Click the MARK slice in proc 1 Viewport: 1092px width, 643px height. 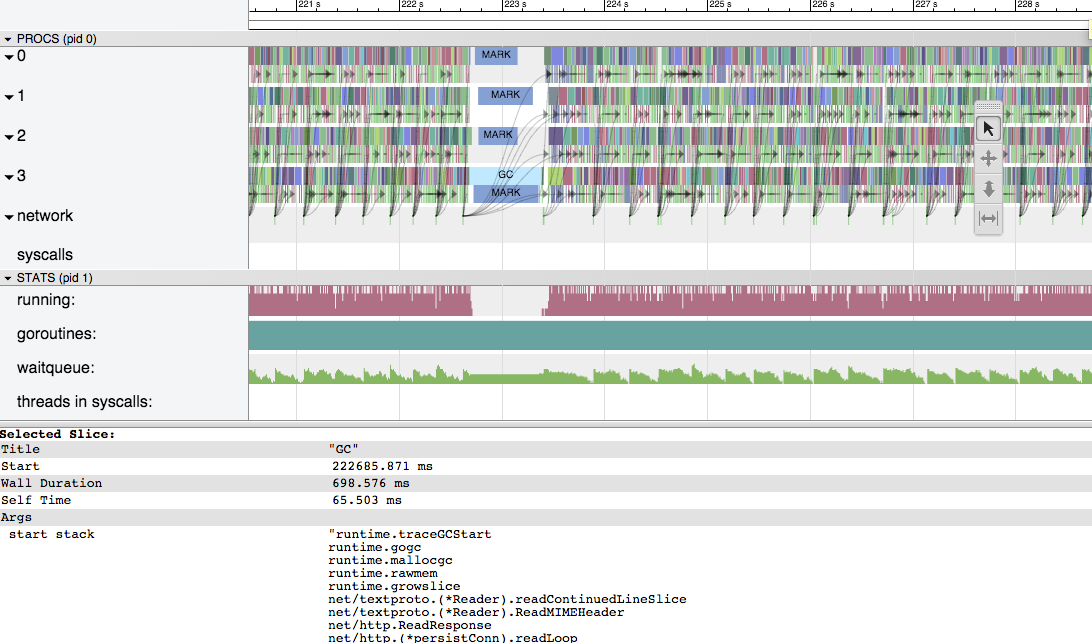click(505, 95)
